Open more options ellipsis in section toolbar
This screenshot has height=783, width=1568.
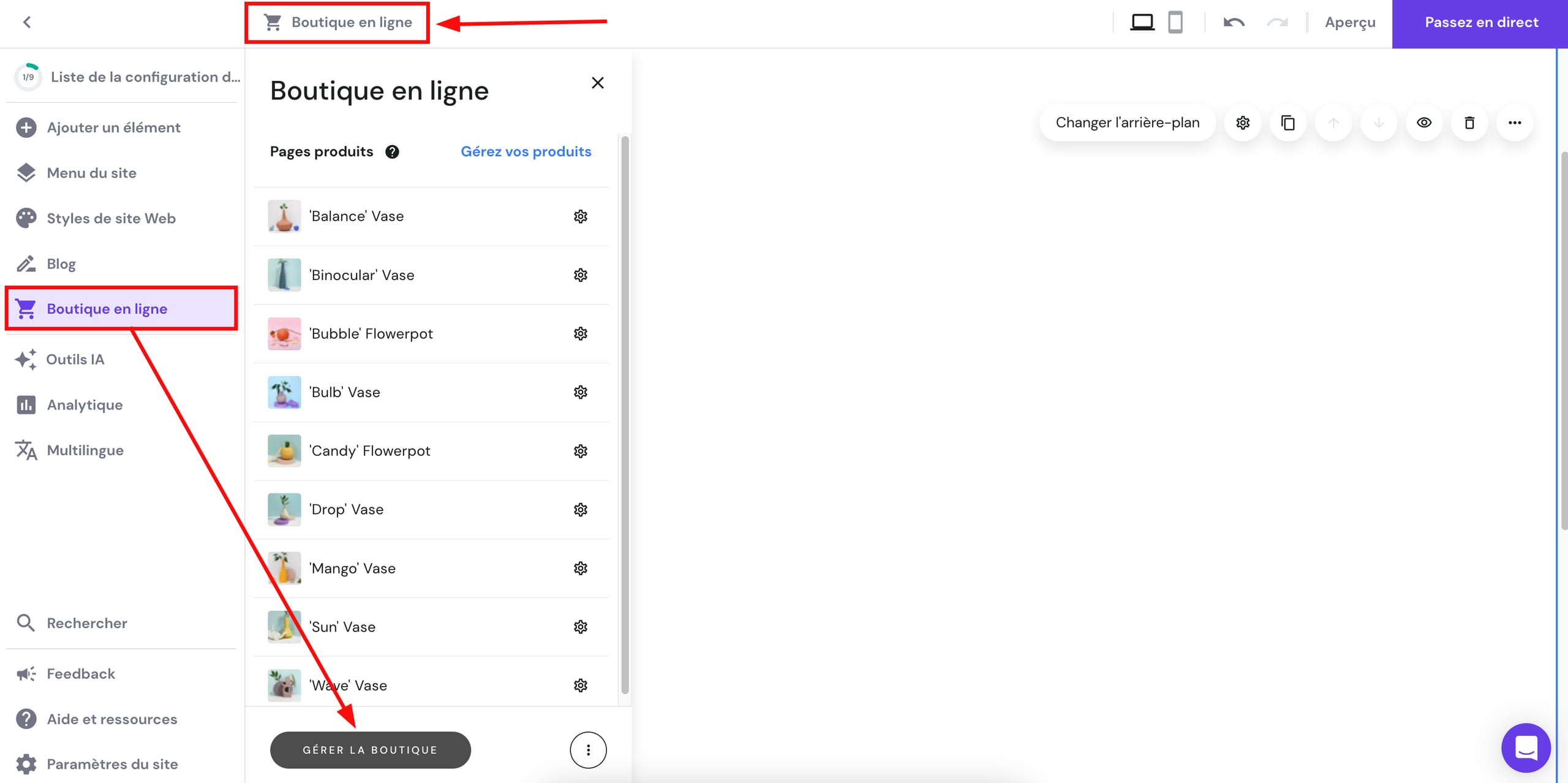(x=1514, y=123)
